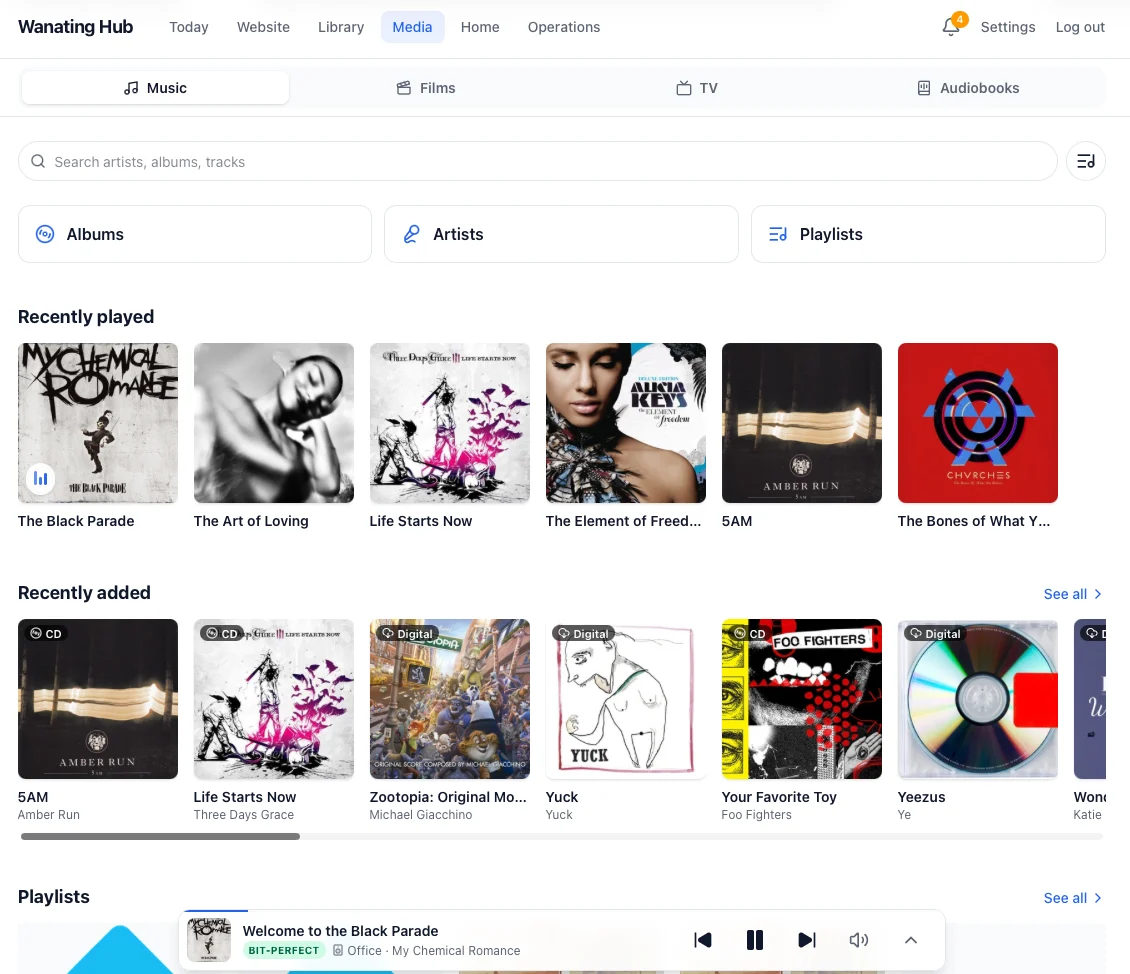Image resolution: width=1130 pixels, height=974 pixels.
Task: Click See all for Playlists
Action: (x=1072, y=898)
